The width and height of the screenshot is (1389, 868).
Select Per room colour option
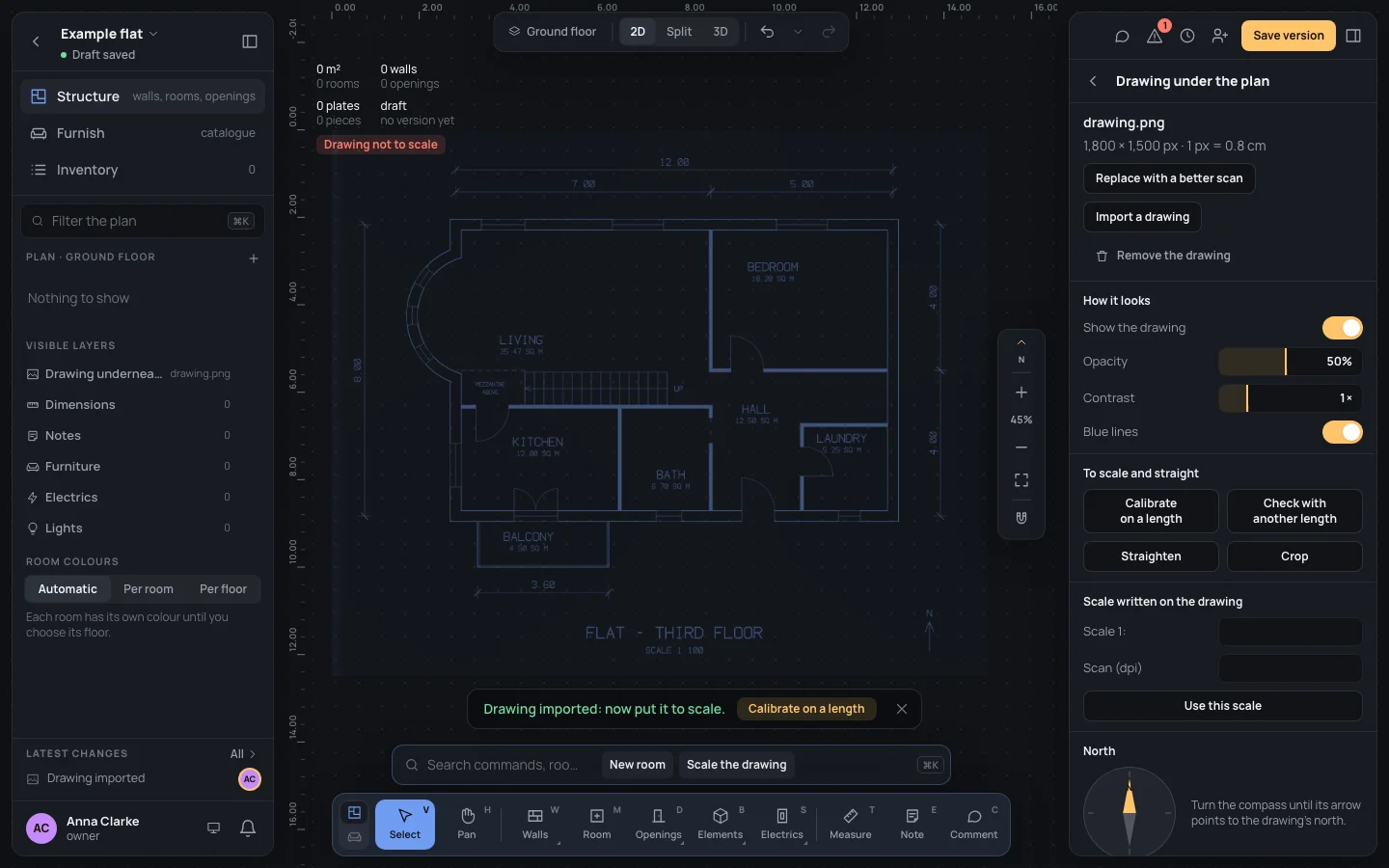[x=149, y=589]
